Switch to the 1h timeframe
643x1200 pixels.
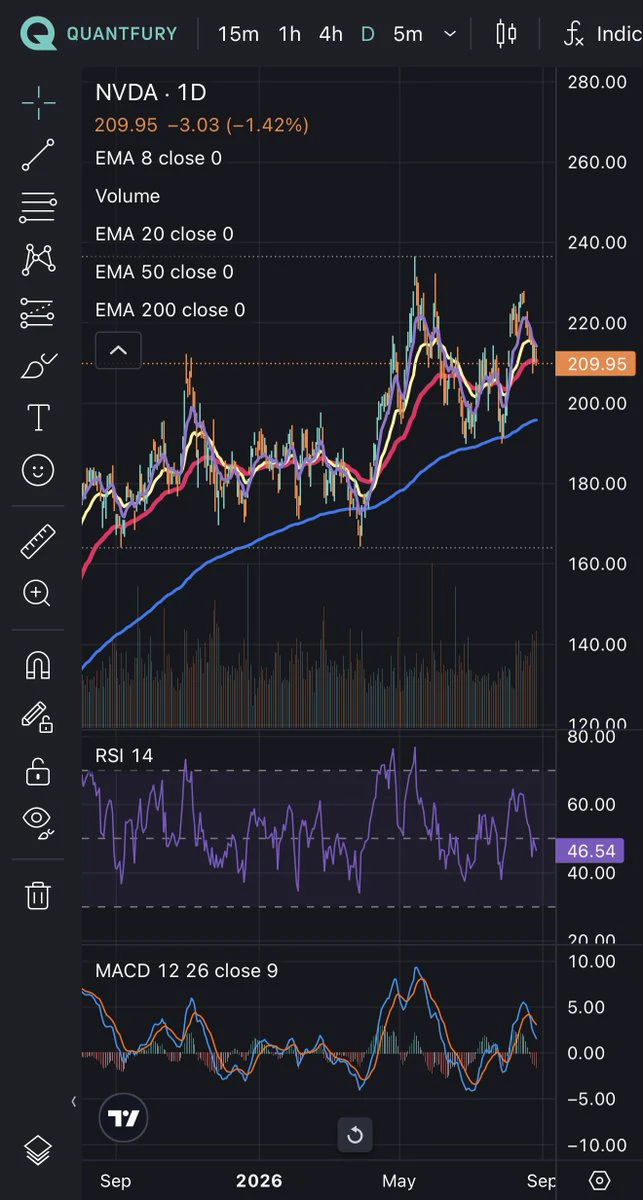[290, 34]
